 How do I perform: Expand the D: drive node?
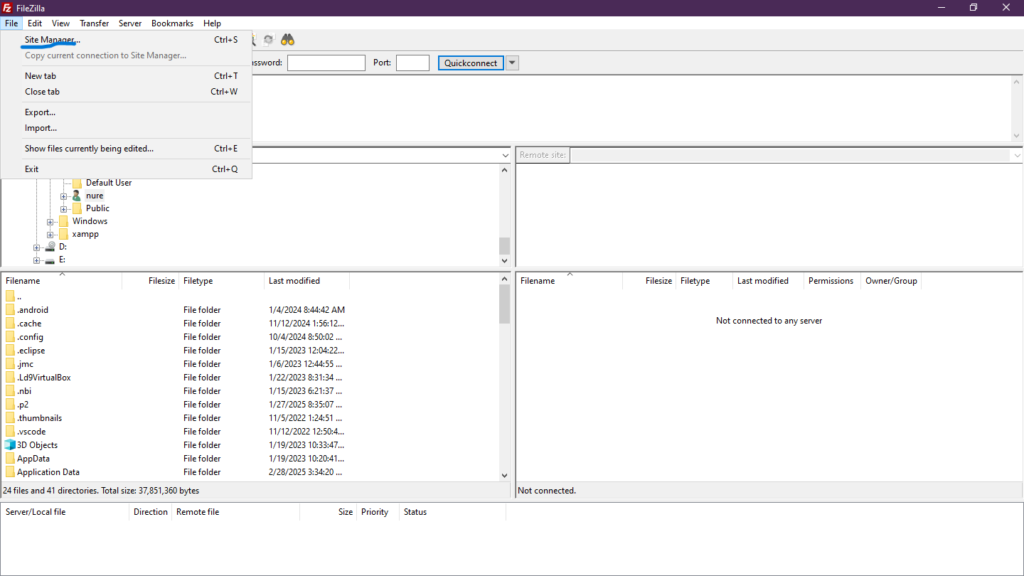(x=37, y=248)
